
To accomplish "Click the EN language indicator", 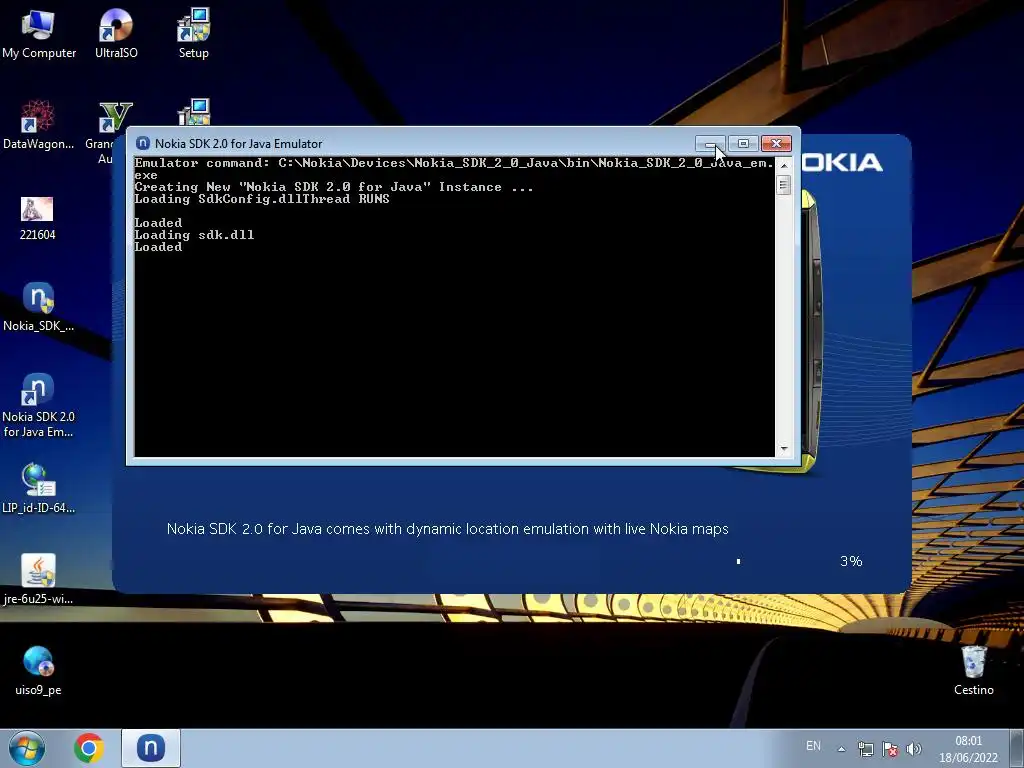I will [x=813, y=746].
